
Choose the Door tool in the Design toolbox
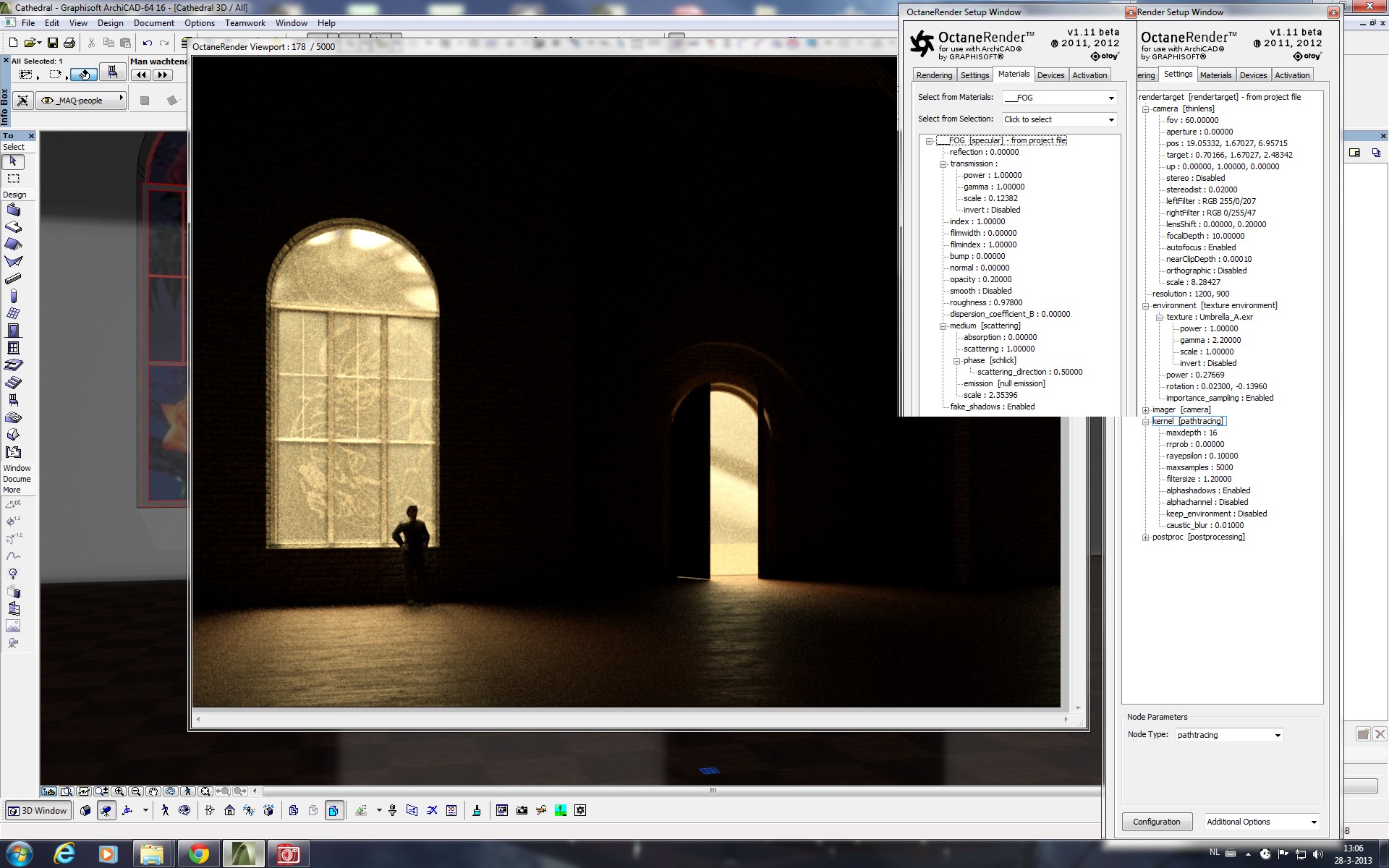pos(13,331)
